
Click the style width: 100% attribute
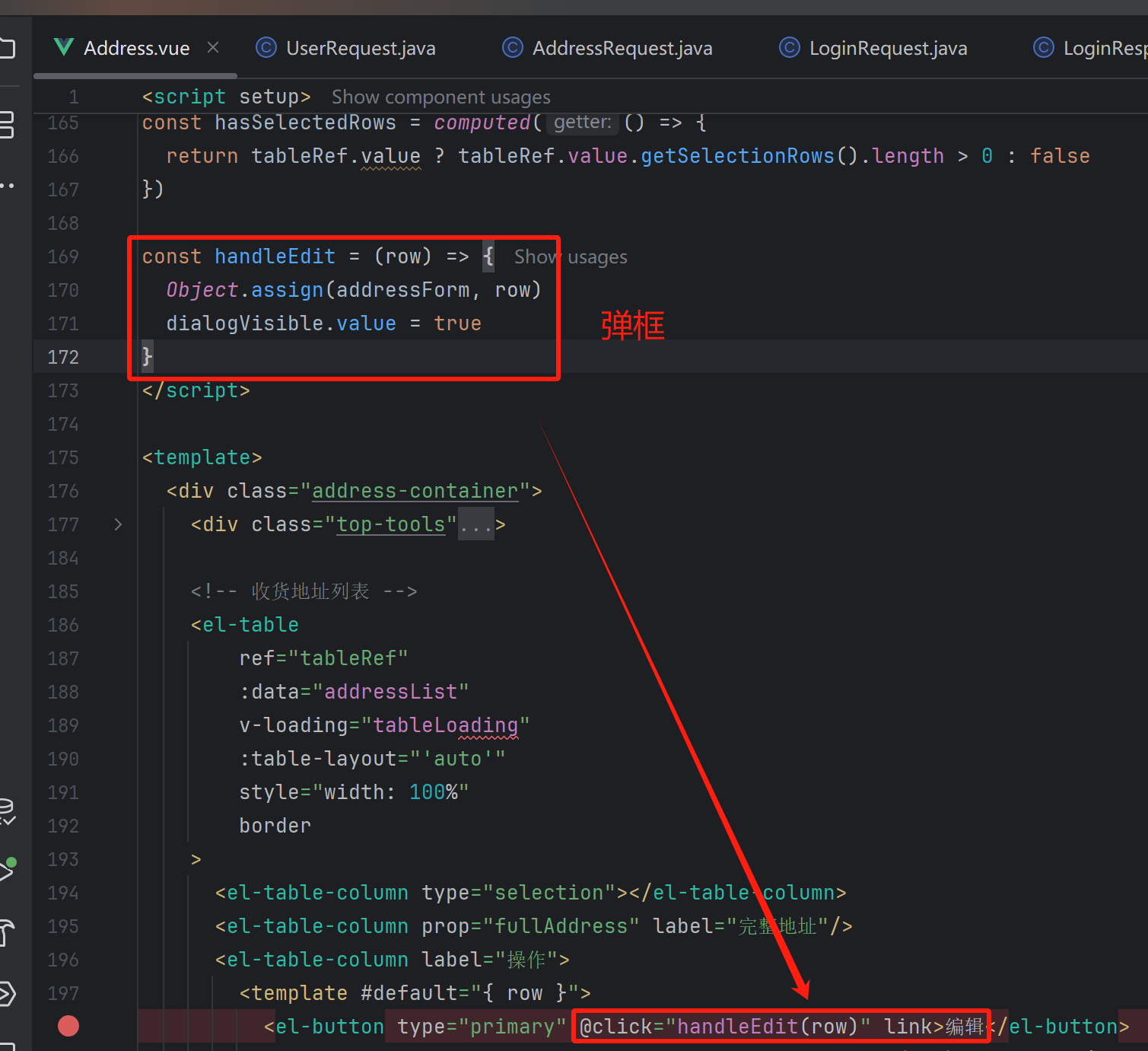354,792
